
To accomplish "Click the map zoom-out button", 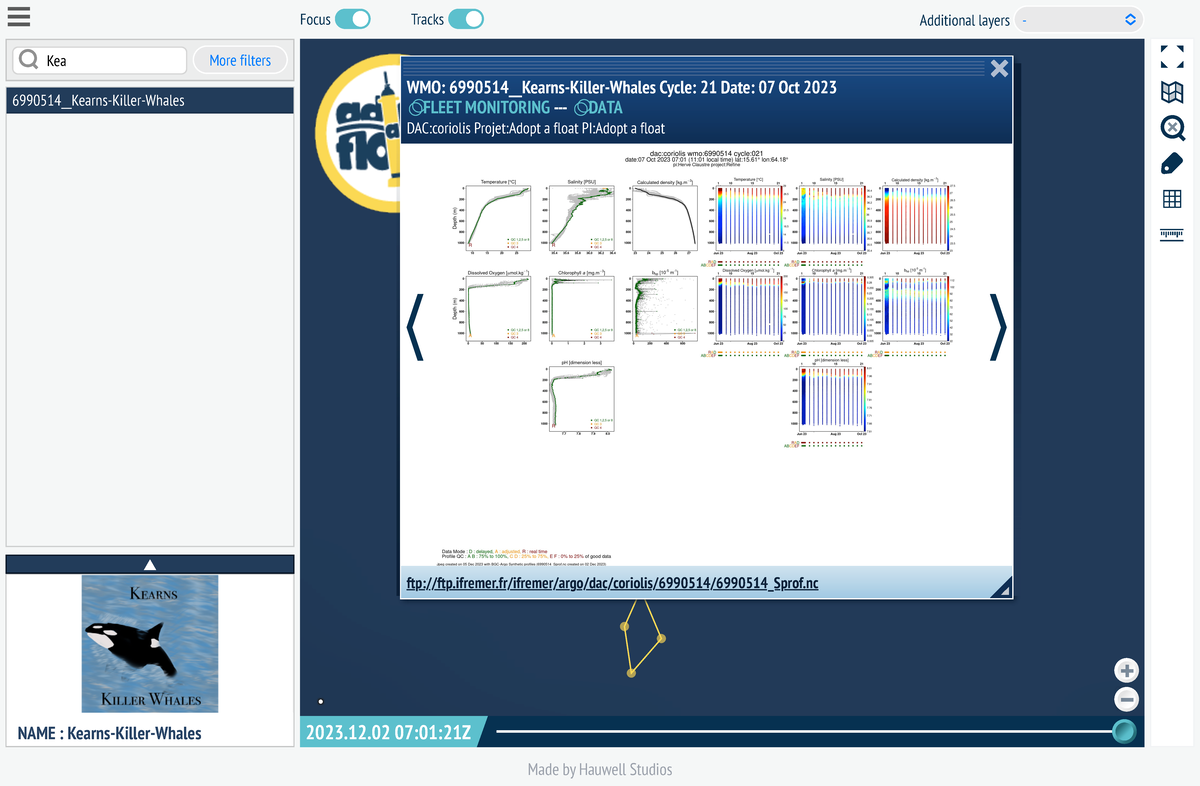I will click(1126, 699).
